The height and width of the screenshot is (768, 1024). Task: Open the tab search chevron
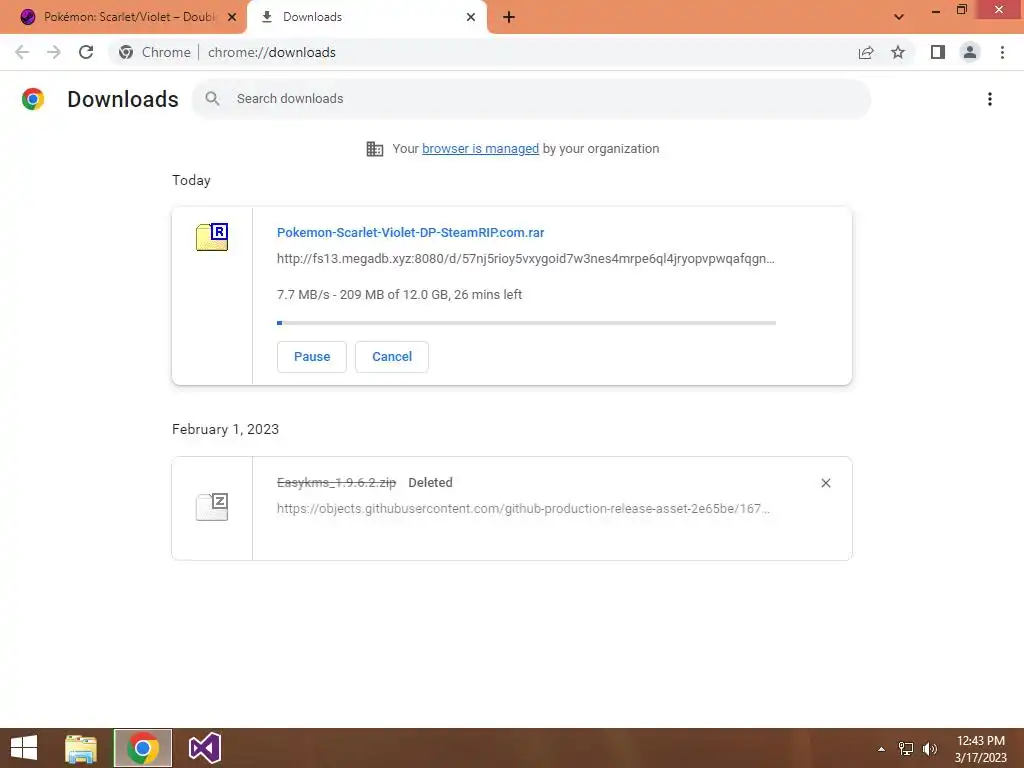899,17
